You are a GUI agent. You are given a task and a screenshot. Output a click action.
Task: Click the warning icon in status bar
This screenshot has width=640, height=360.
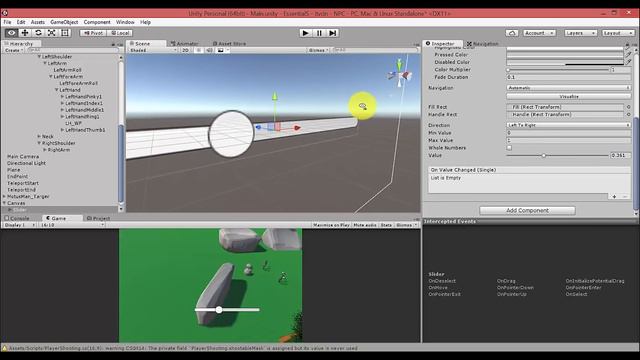click(x=4, y=348)
